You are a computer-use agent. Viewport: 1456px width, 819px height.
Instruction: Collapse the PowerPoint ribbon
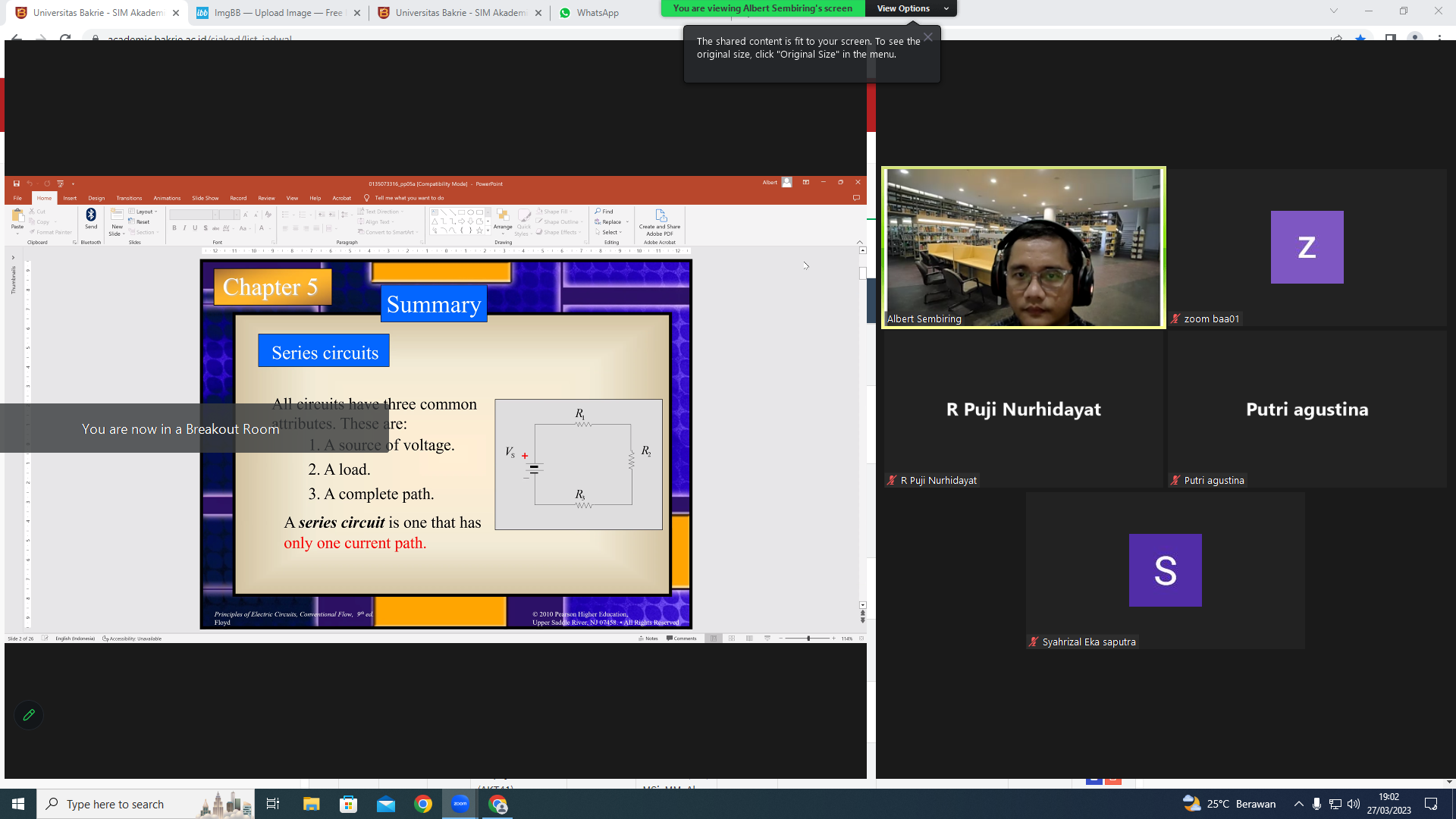(x=860, y=243)
